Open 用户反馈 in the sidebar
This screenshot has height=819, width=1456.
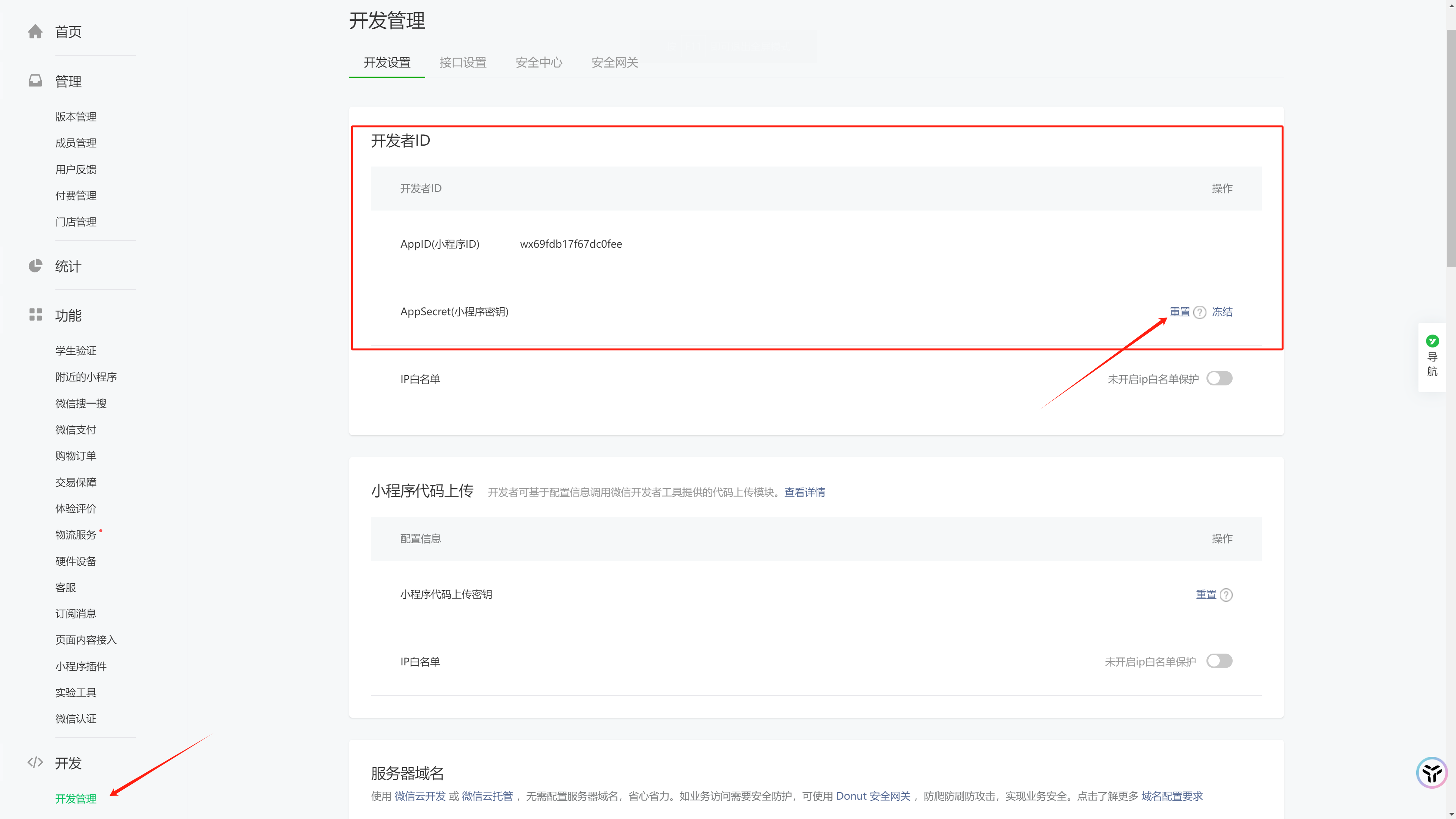pos(76,169)
